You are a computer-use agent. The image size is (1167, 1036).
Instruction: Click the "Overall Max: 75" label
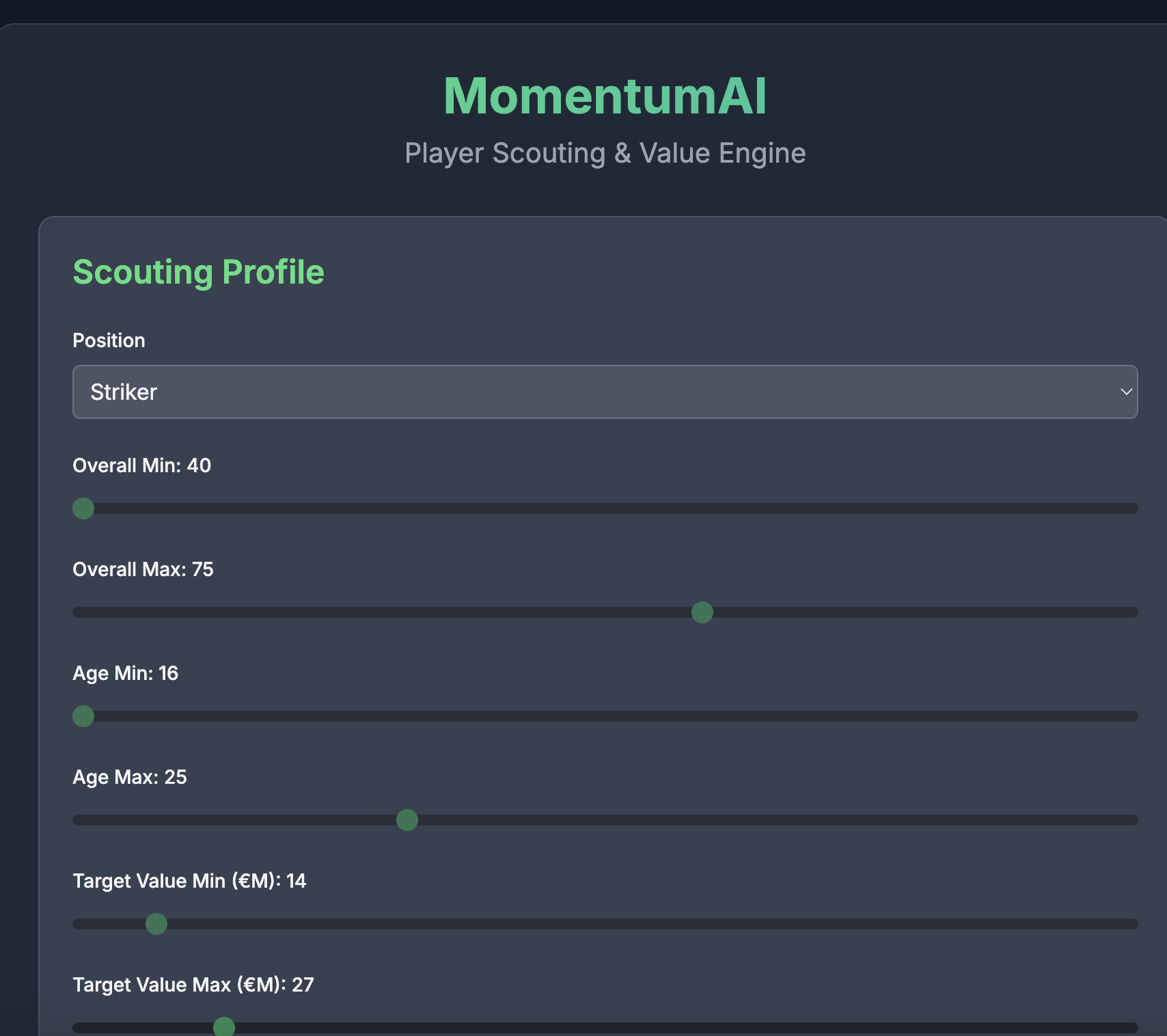point(143,569)
